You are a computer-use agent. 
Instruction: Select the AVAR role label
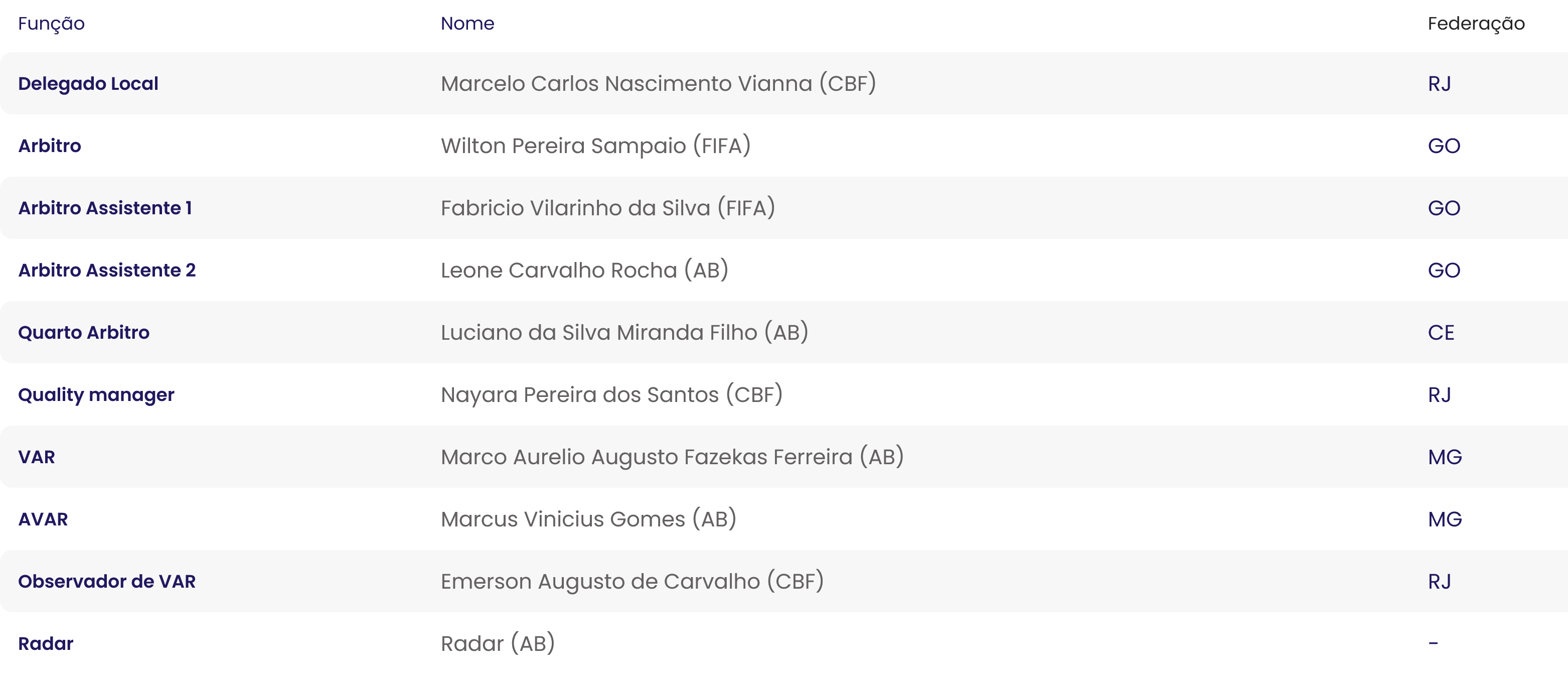(x=43, y=519)
